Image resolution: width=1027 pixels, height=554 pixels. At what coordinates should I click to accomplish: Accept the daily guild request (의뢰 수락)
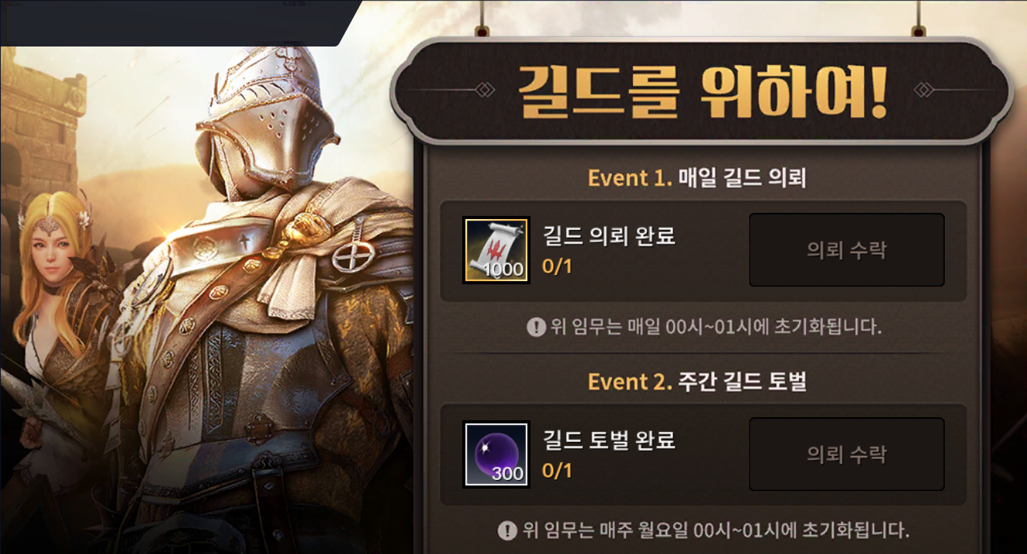(x=846, y=249)
